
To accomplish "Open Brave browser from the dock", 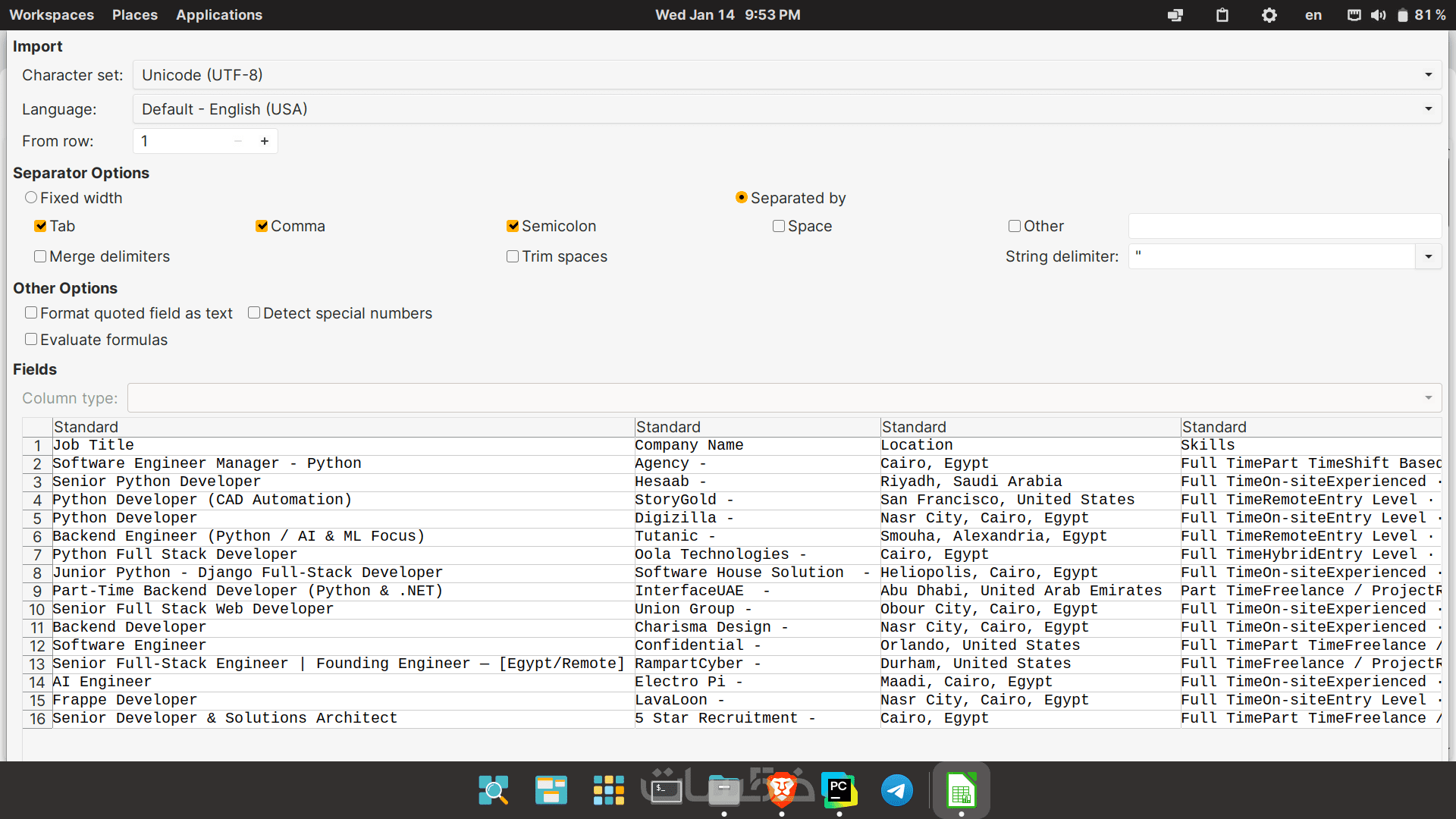I will tap(782, 791).
